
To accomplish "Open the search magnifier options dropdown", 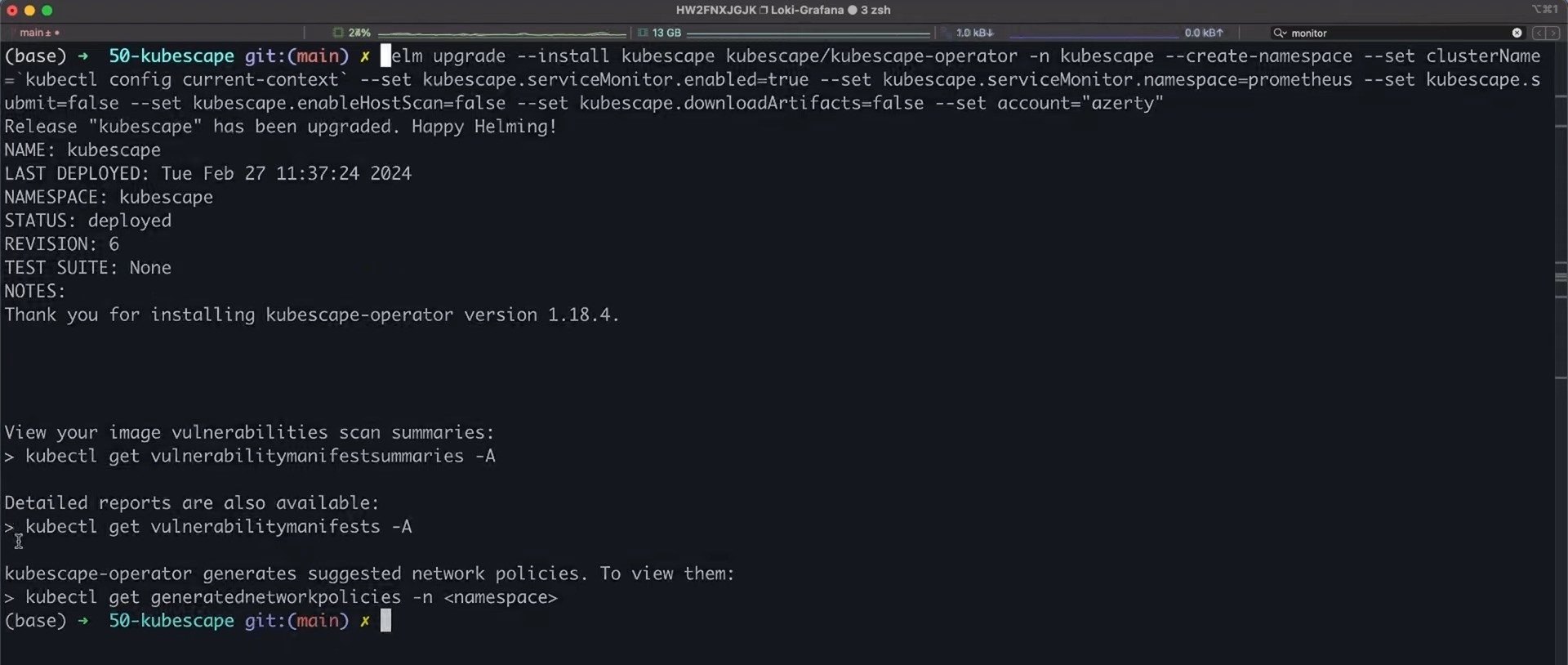I will 1280,33.
